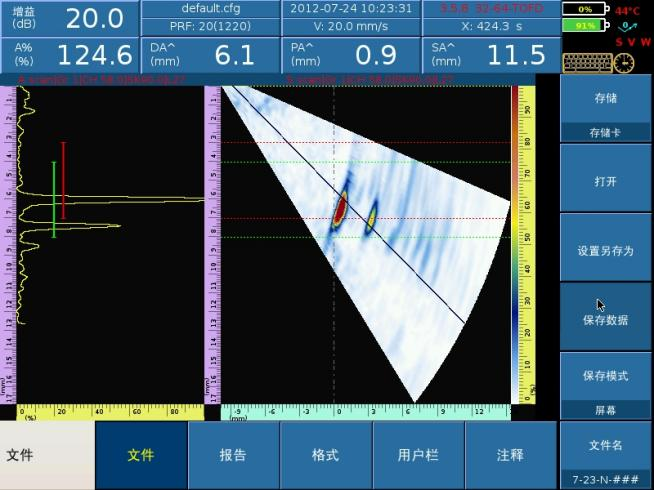Image resolution: width=654 pixels, height=490 pixels.
Task: Open the 文件名 file name field
Action: (x=605, y=455)
